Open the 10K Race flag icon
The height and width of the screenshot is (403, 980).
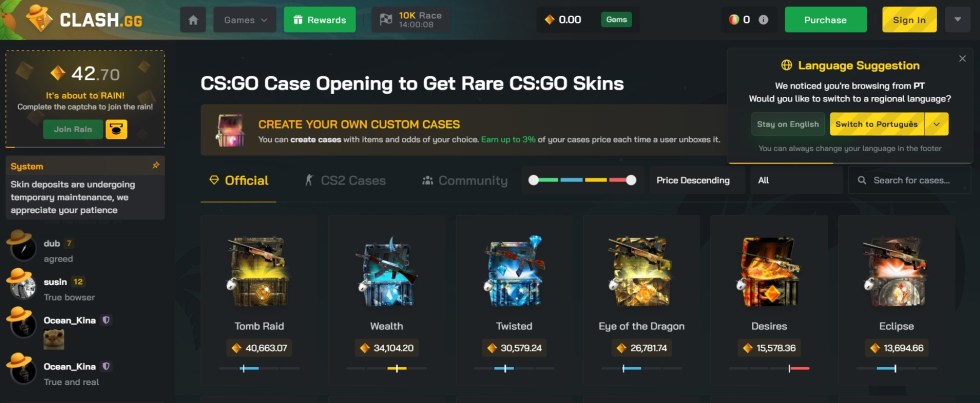pyautogui.click(x=386, y=20)
